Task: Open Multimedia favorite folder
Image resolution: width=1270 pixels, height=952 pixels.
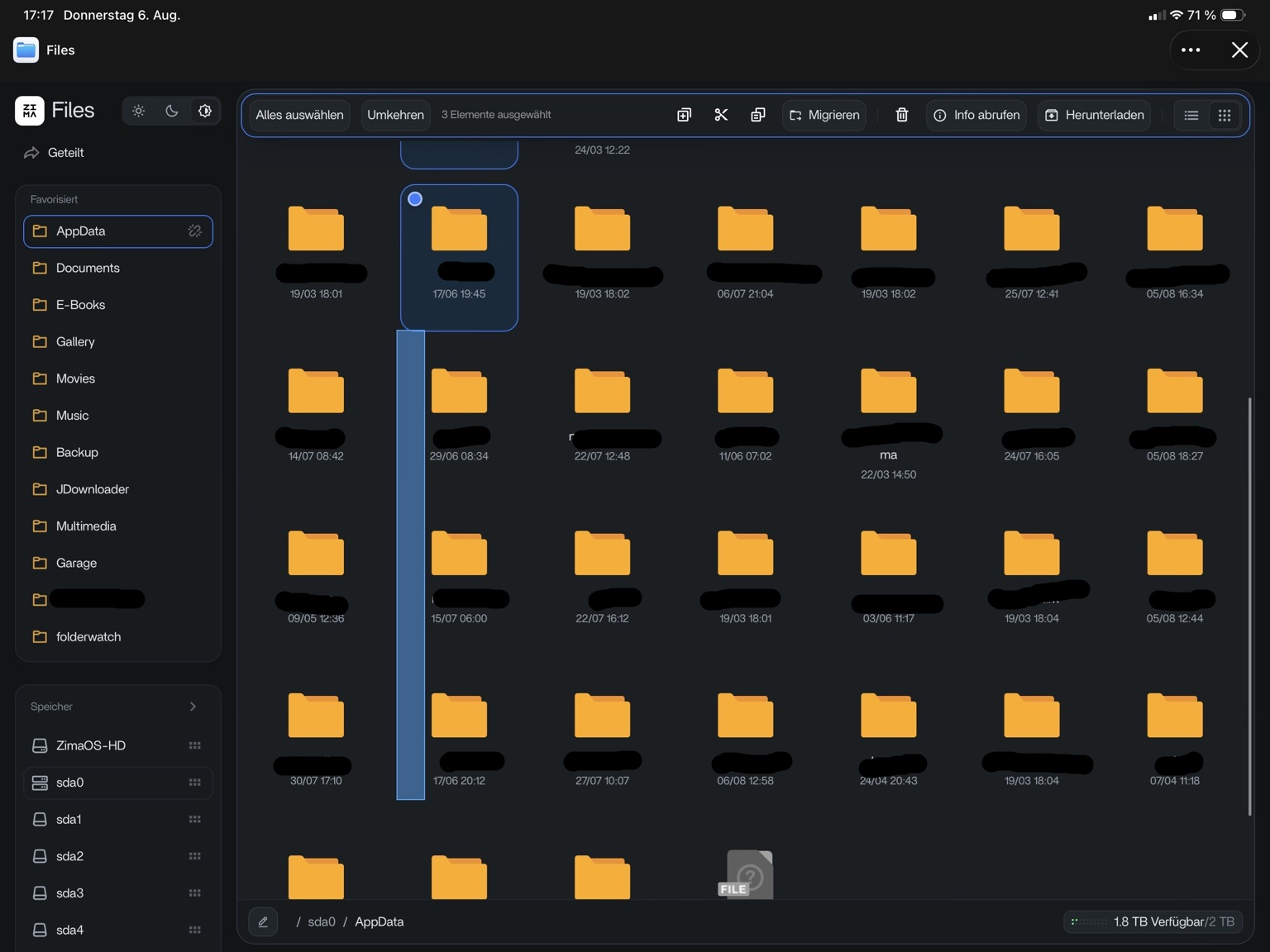Action: coord(118,526)
